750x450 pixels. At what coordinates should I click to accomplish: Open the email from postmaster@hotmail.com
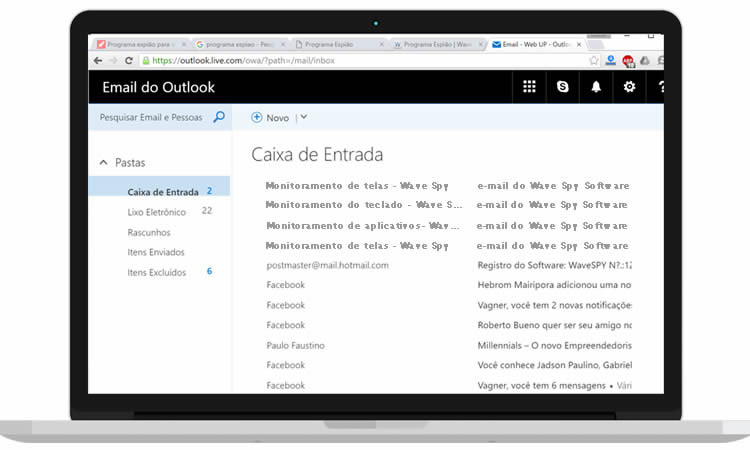[327, 265]
